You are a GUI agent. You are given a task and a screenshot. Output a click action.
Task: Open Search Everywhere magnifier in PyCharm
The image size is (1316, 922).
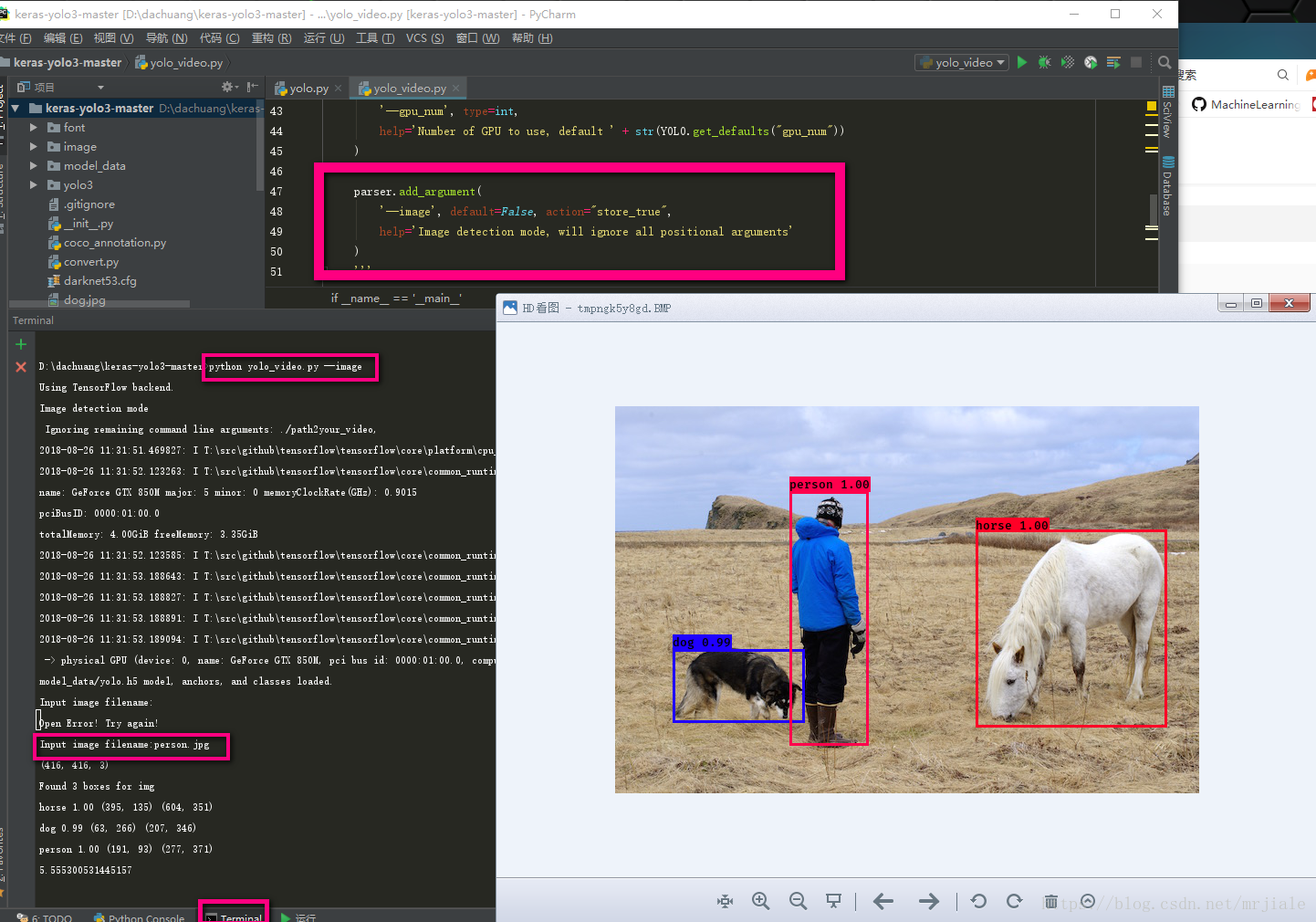click(x=1165, y=62)
